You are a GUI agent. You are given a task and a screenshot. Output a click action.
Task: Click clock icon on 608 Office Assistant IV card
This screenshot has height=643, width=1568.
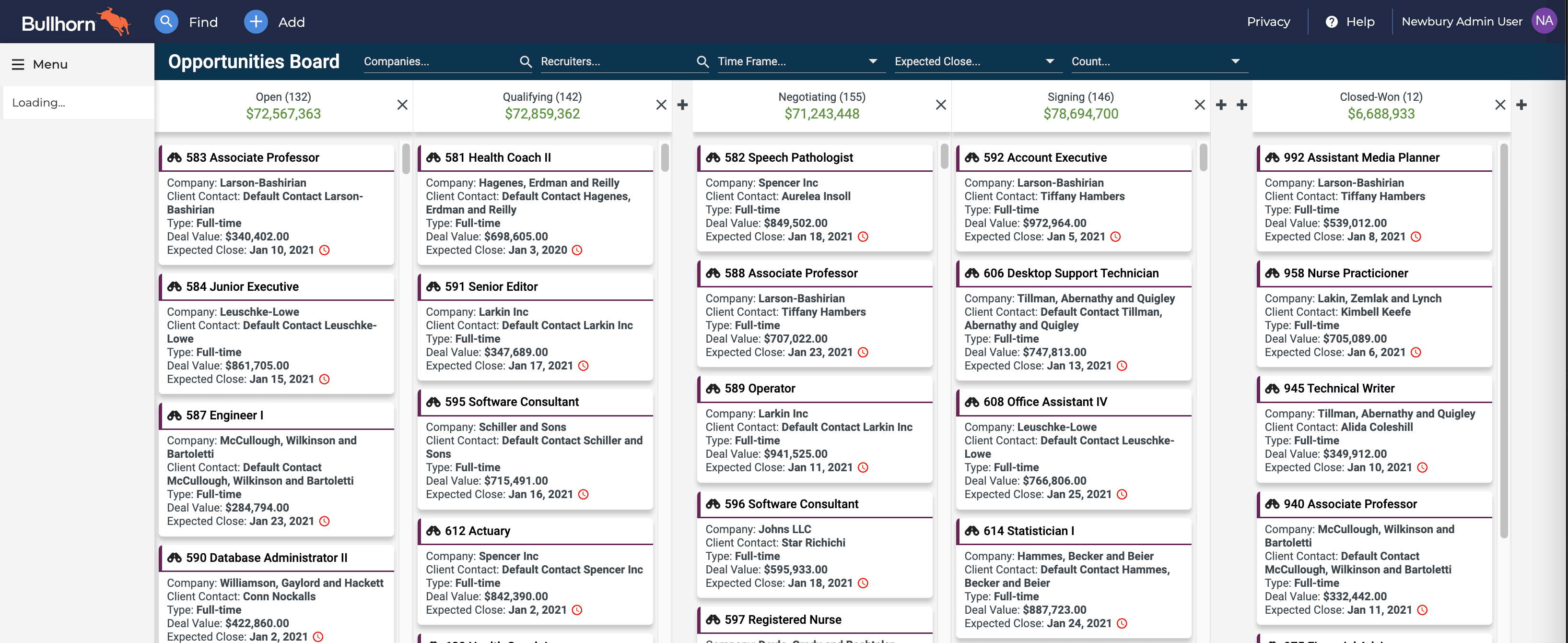[x=1122, y=494]
